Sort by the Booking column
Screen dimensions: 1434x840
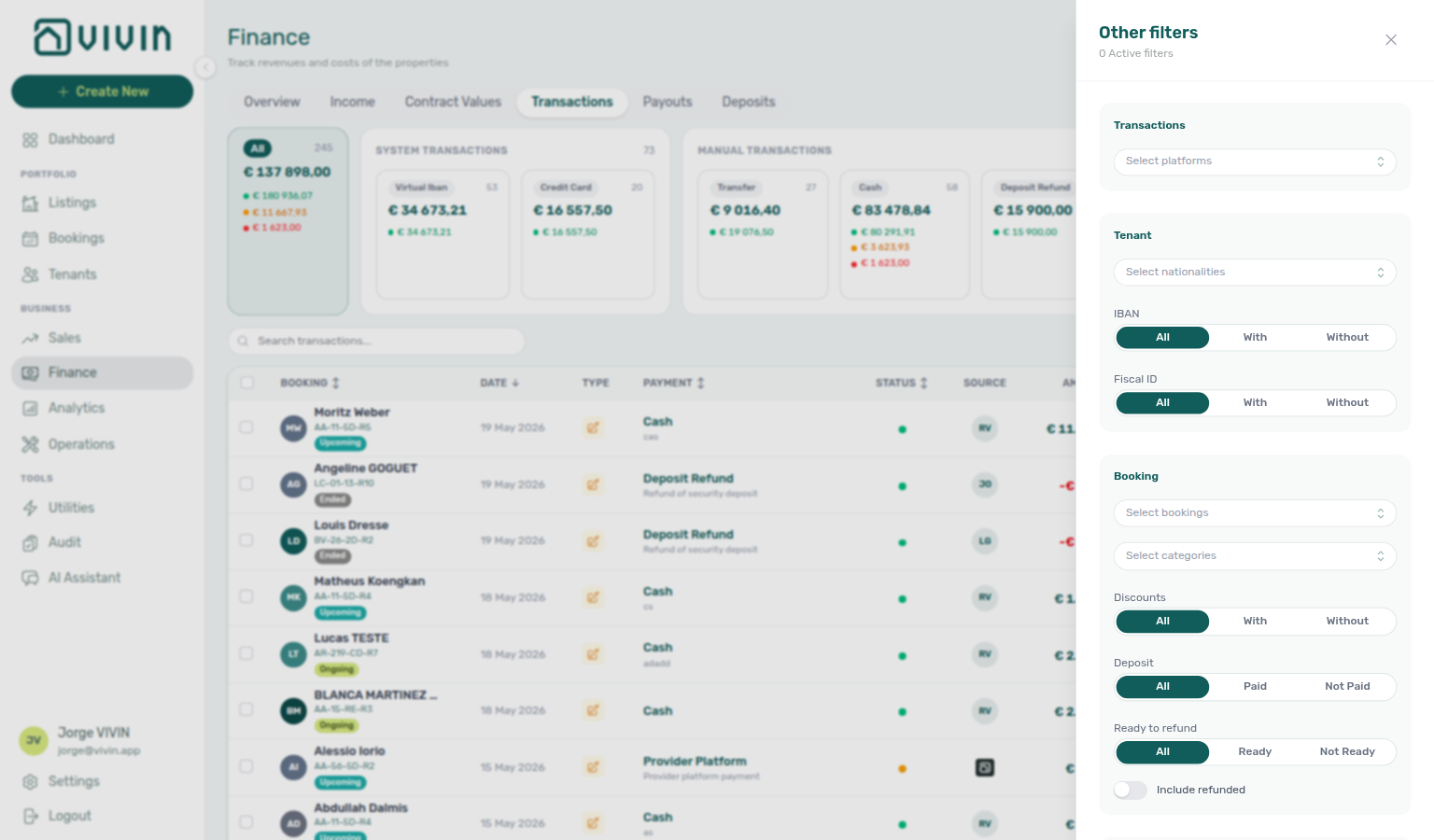tap(310, 383)
